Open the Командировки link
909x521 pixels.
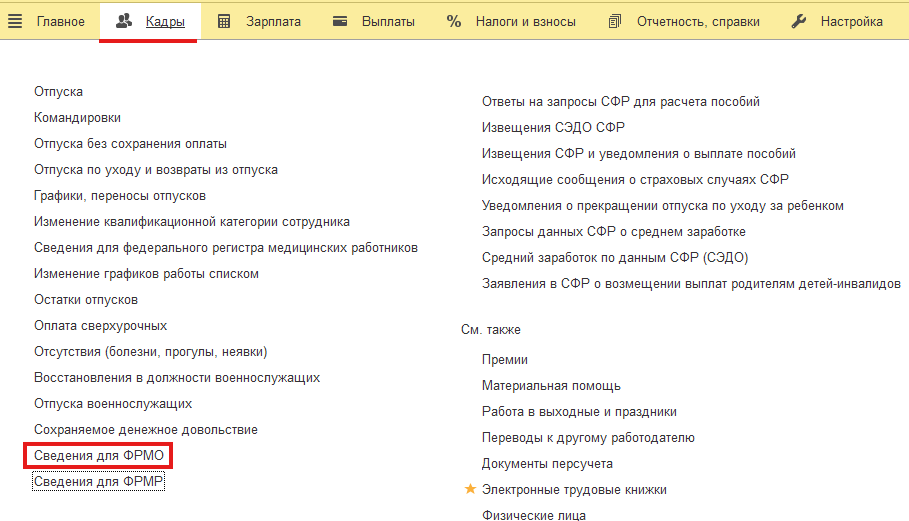coord(77,118)
